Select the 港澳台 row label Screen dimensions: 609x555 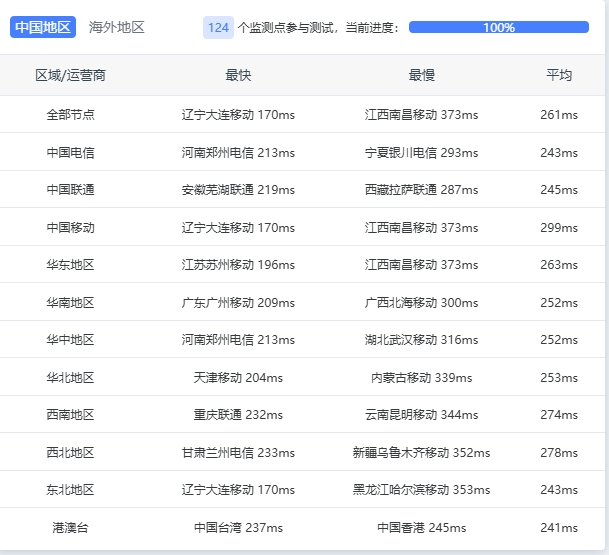[x=70, y=527]
